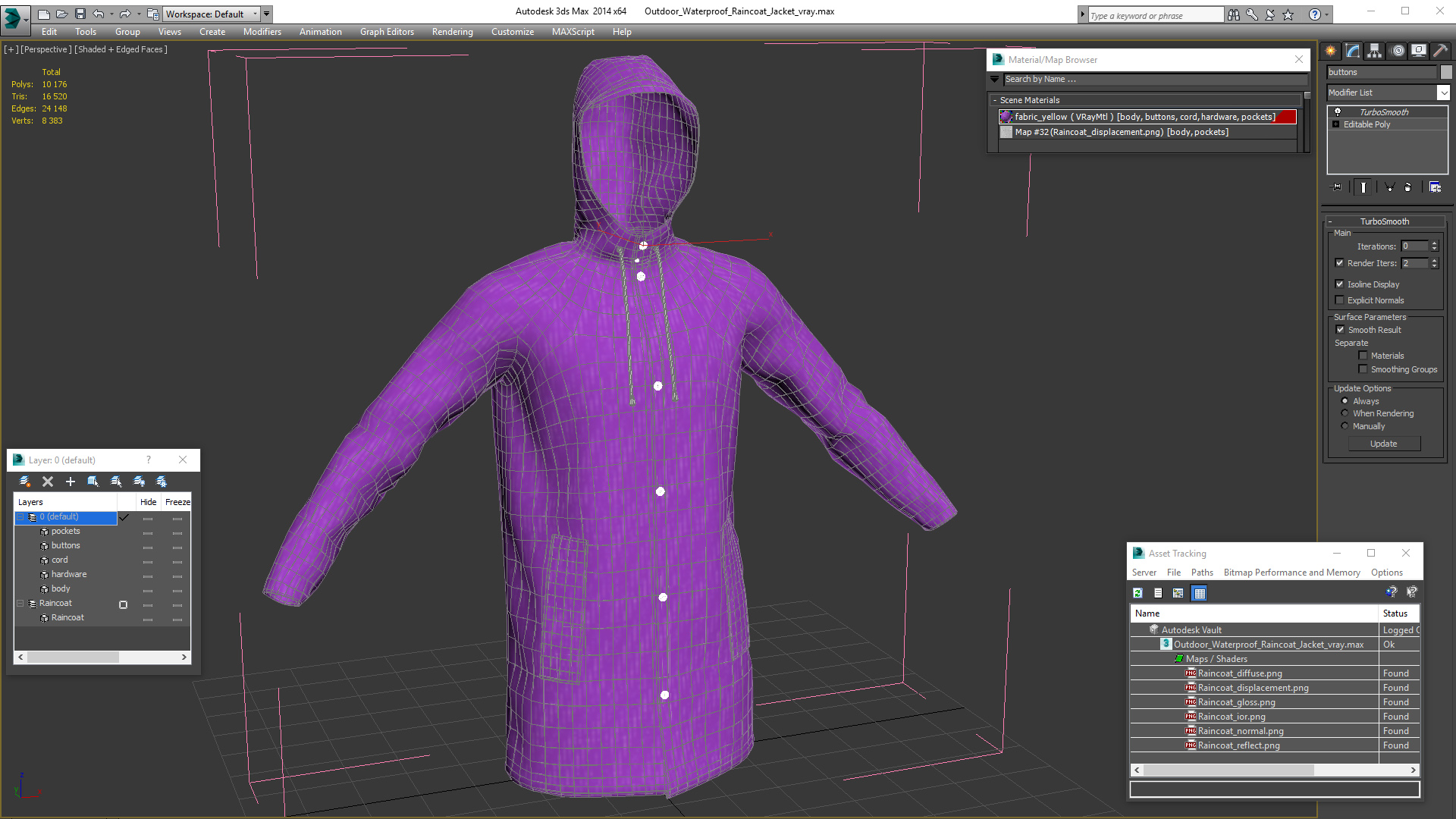Increase the Iterations spinner value

coord(1434,243)
